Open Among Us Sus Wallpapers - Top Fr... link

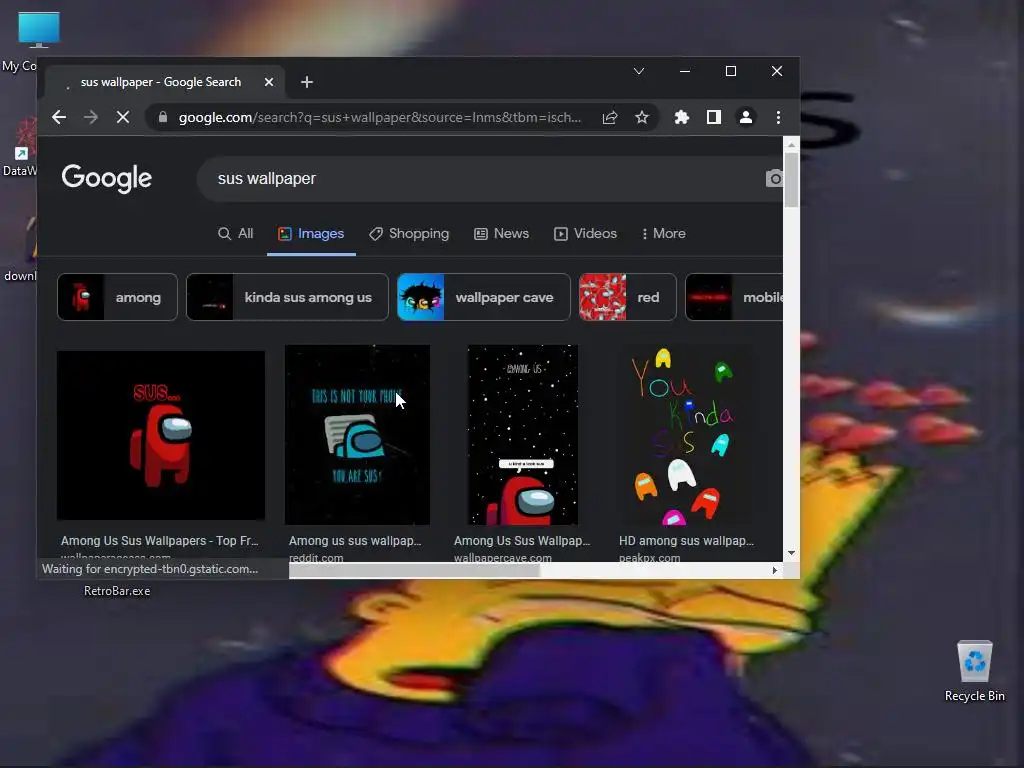(160, 541)
